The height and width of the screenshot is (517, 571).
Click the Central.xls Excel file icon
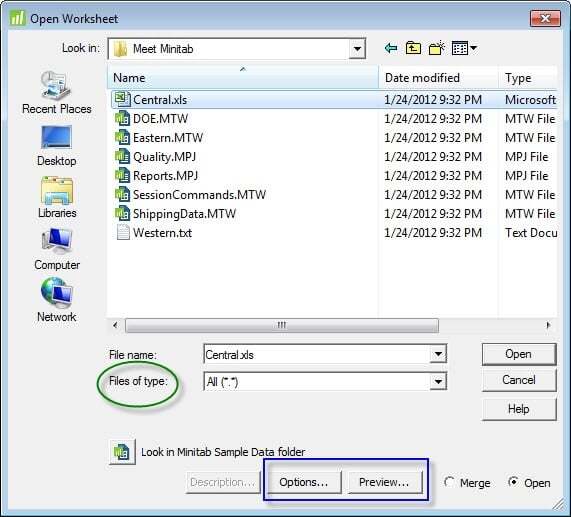122,99
